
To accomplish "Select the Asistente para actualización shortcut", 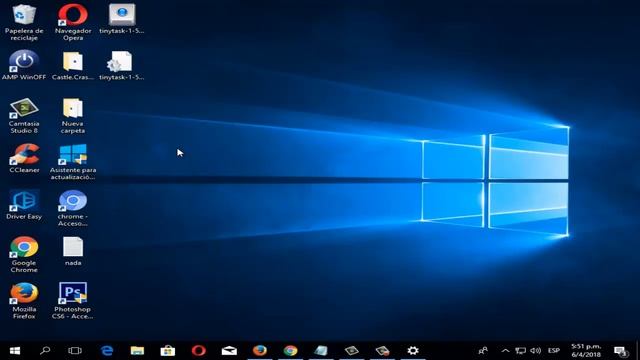I will click(x=73, y=162).
